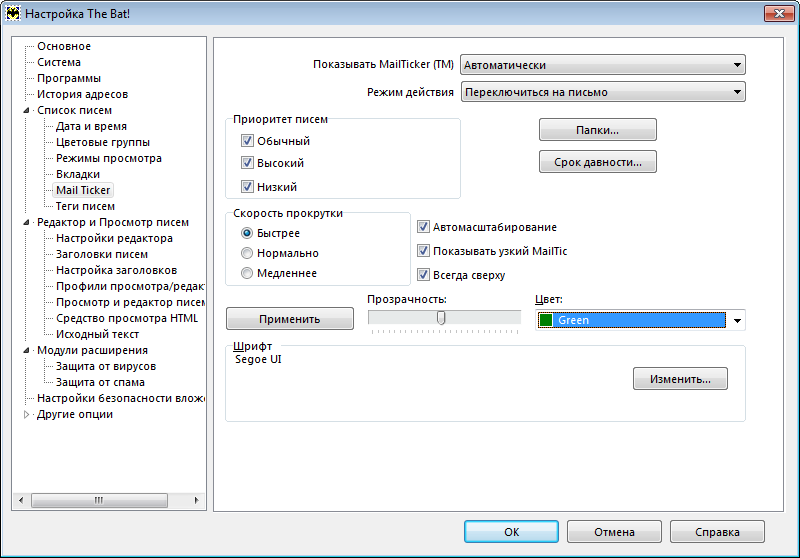Select Вкладки tree item
Screen dimensions: 800x558
[78, 174]
